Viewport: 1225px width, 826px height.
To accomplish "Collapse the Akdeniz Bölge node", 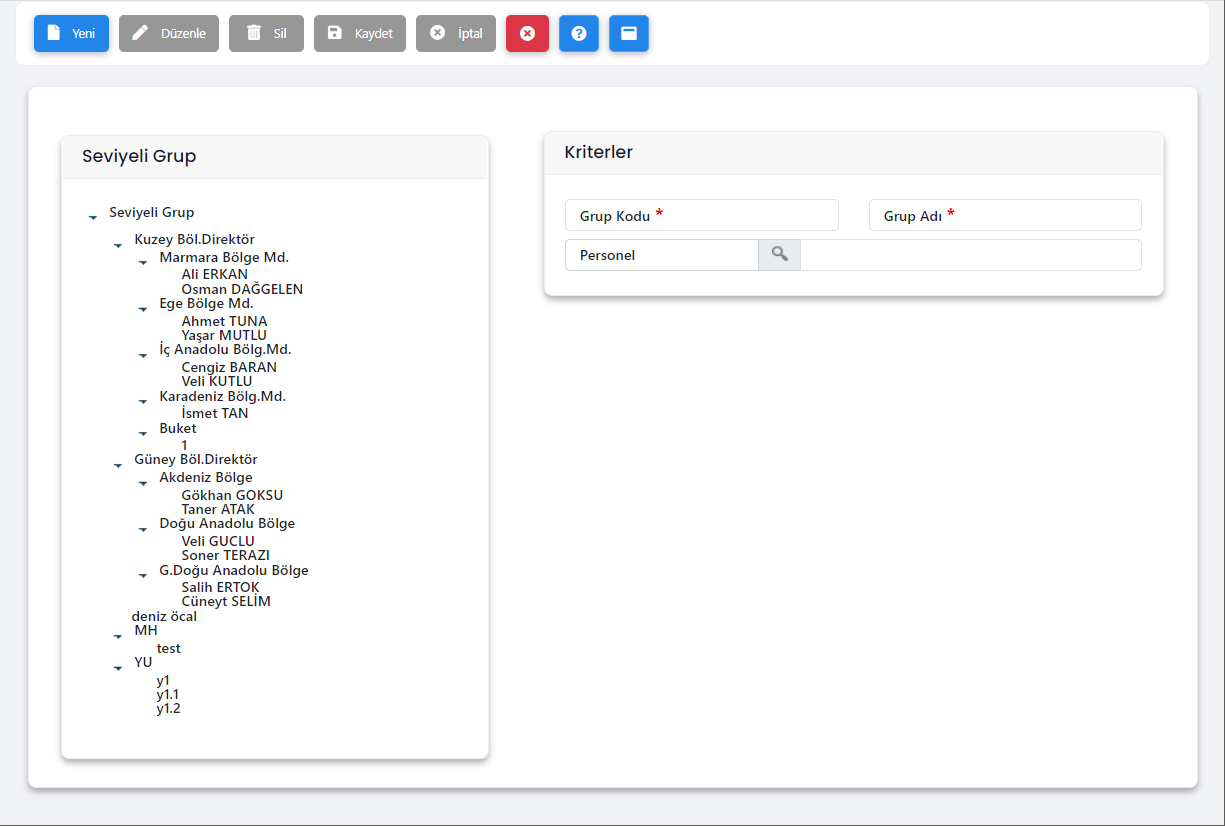I will [143, 482].
